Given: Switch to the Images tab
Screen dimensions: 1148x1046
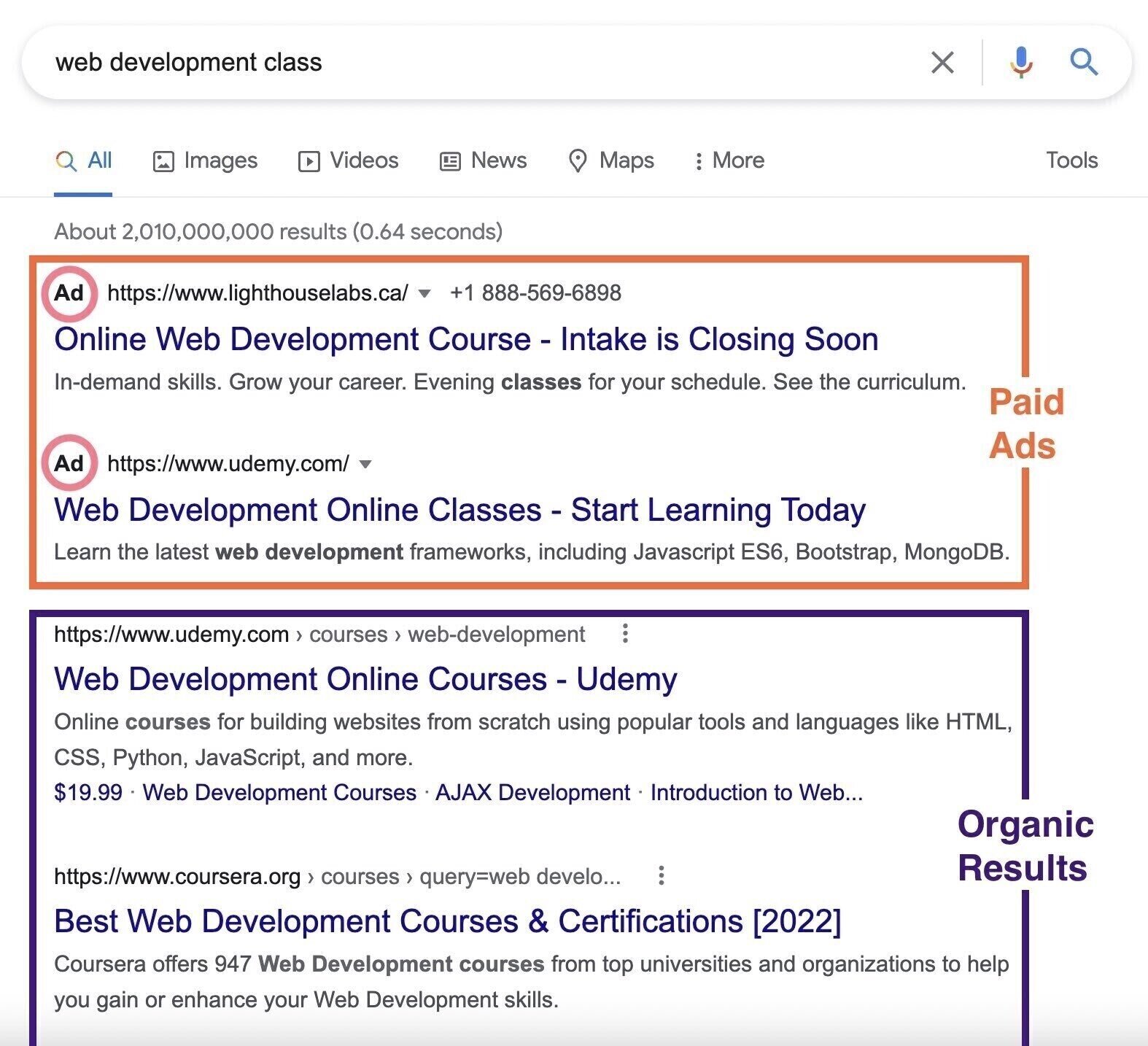Looking at the screenshot, I should (205, 160).
